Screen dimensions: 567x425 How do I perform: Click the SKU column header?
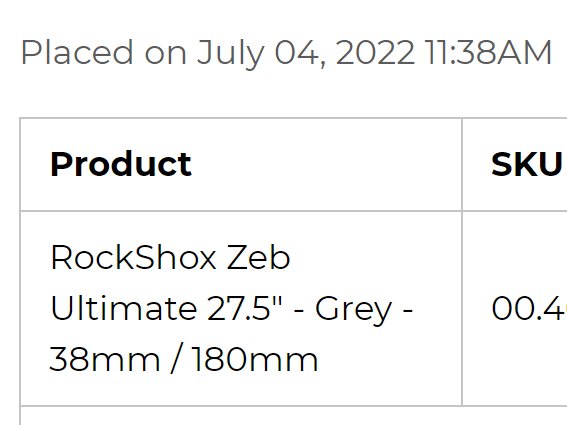coord(526,165)
